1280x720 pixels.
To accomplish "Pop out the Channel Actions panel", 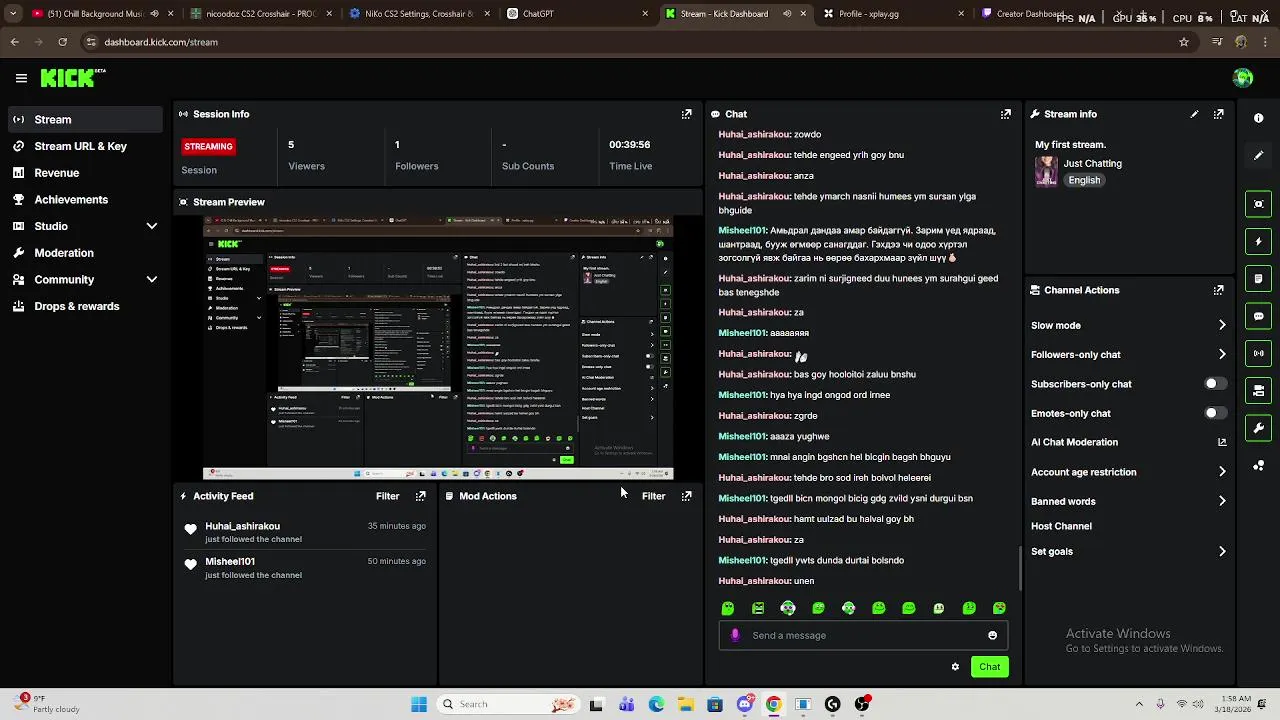I will click(x=1218, y=290).
